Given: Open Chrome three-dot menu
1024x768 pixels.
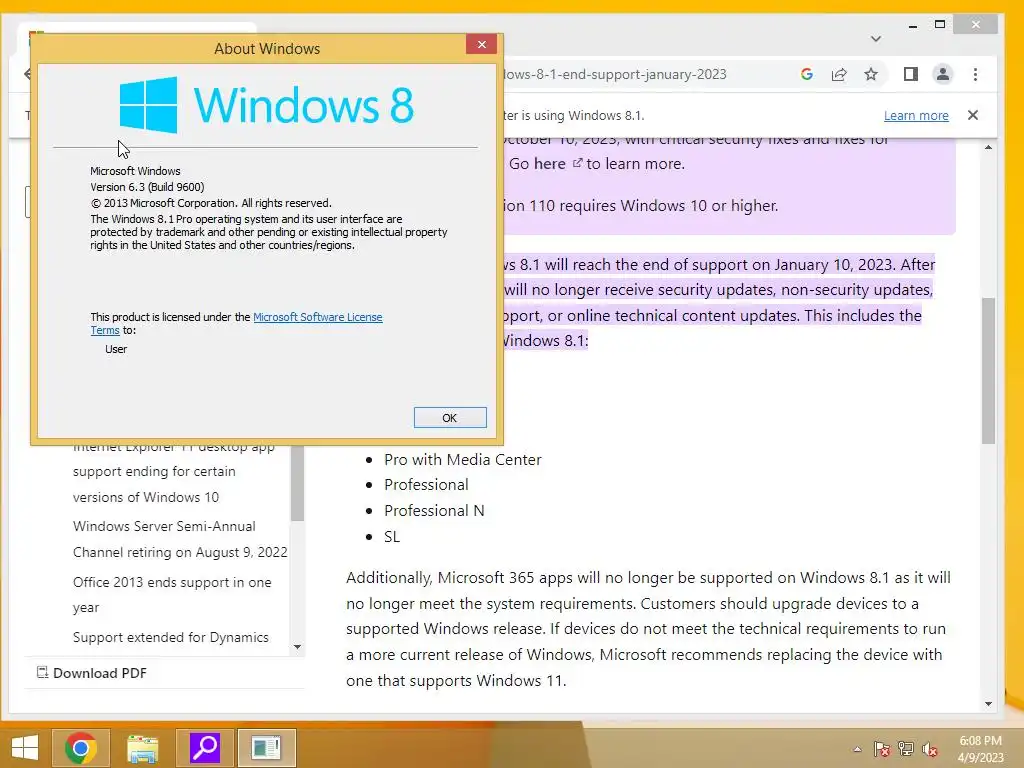Looking at the screenshot, I should [x=975, y=74].
